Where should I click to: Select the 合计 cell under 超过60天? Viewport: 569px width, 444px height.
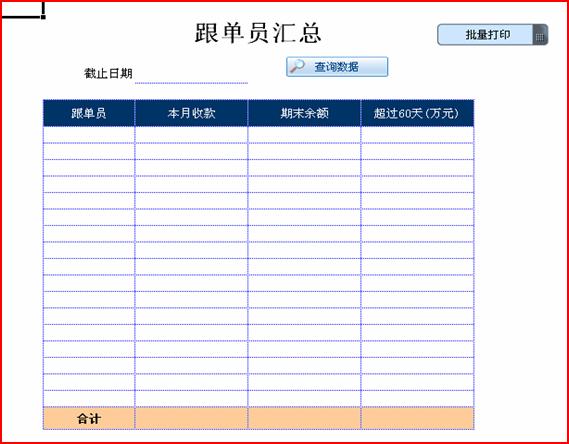click(x=417, y=418)
